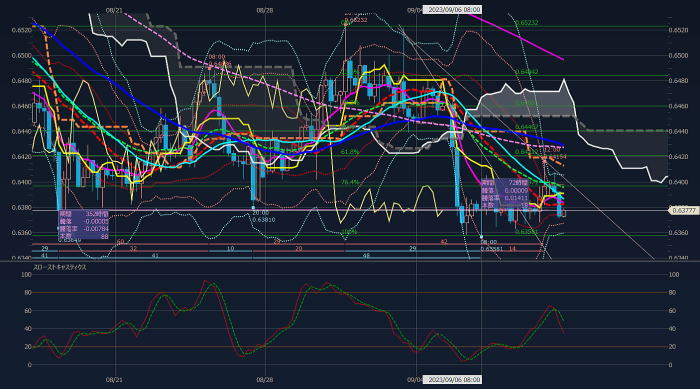Click the 0.6500 tick on the right price axis
Screen dimensions: 700x389
(x=678, y=56)
